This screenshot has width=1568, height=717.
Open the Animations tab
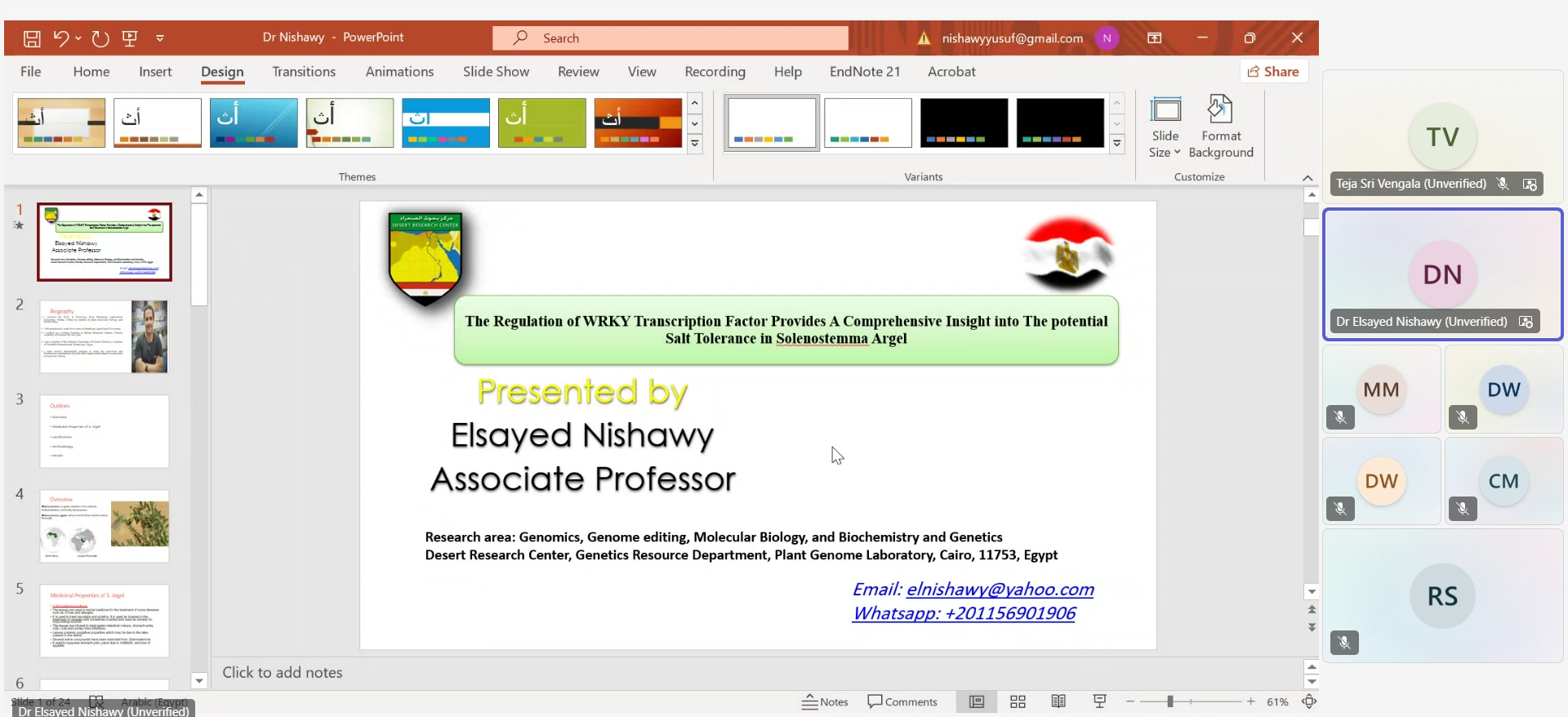[399, 72]
